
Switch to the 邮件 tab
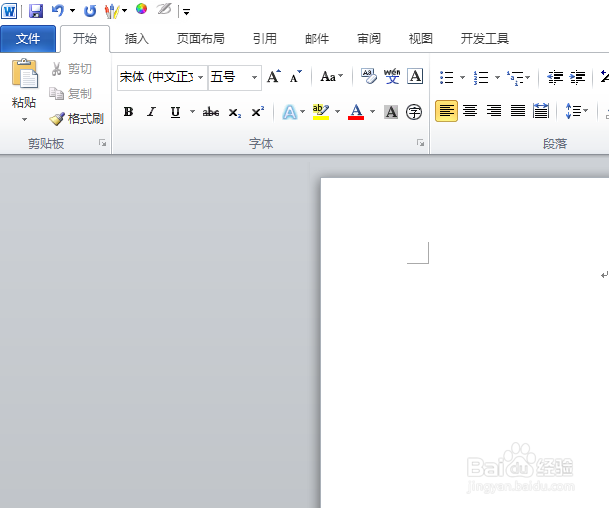pos(317,38)
